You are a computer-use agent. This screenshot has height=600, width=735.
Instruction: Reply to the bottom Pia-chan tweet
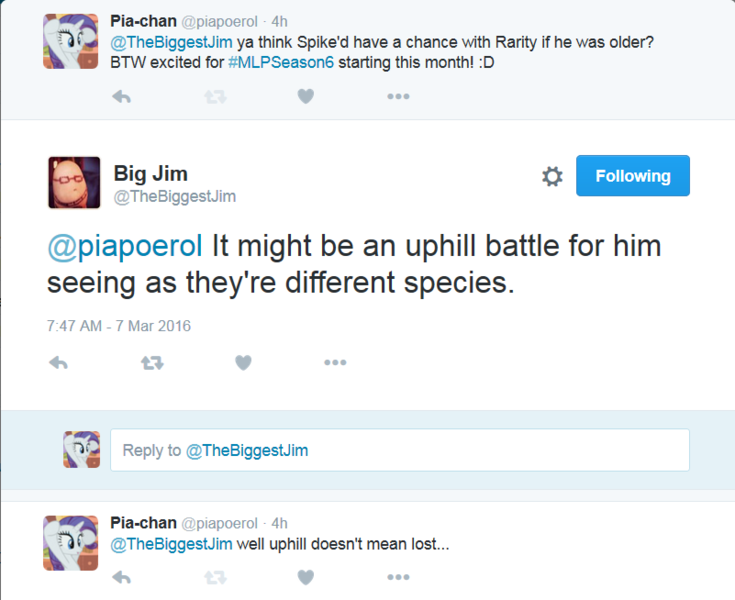pos(120,577)
